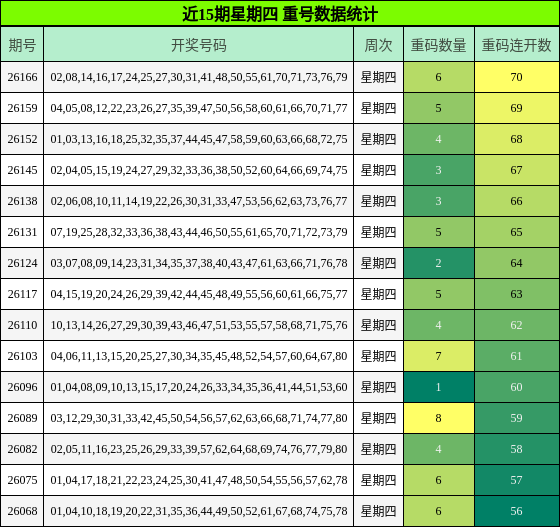Select period number 26075
The height and width of the screenshot is (527, 560).
click(x=22, y=480)
